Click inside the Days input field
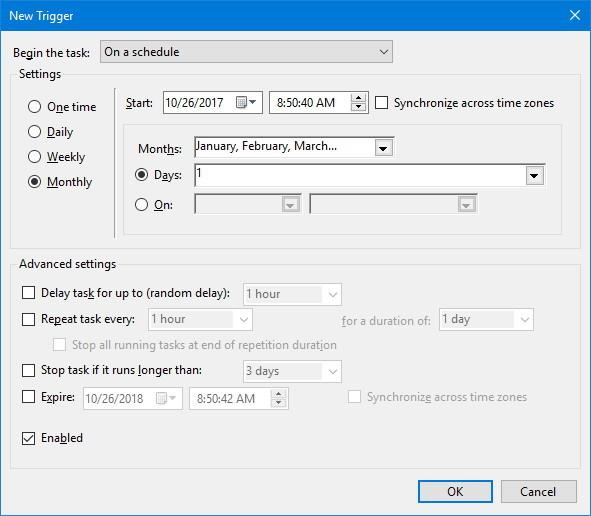Viewport: 591px width, 516px height. (360, 176)
